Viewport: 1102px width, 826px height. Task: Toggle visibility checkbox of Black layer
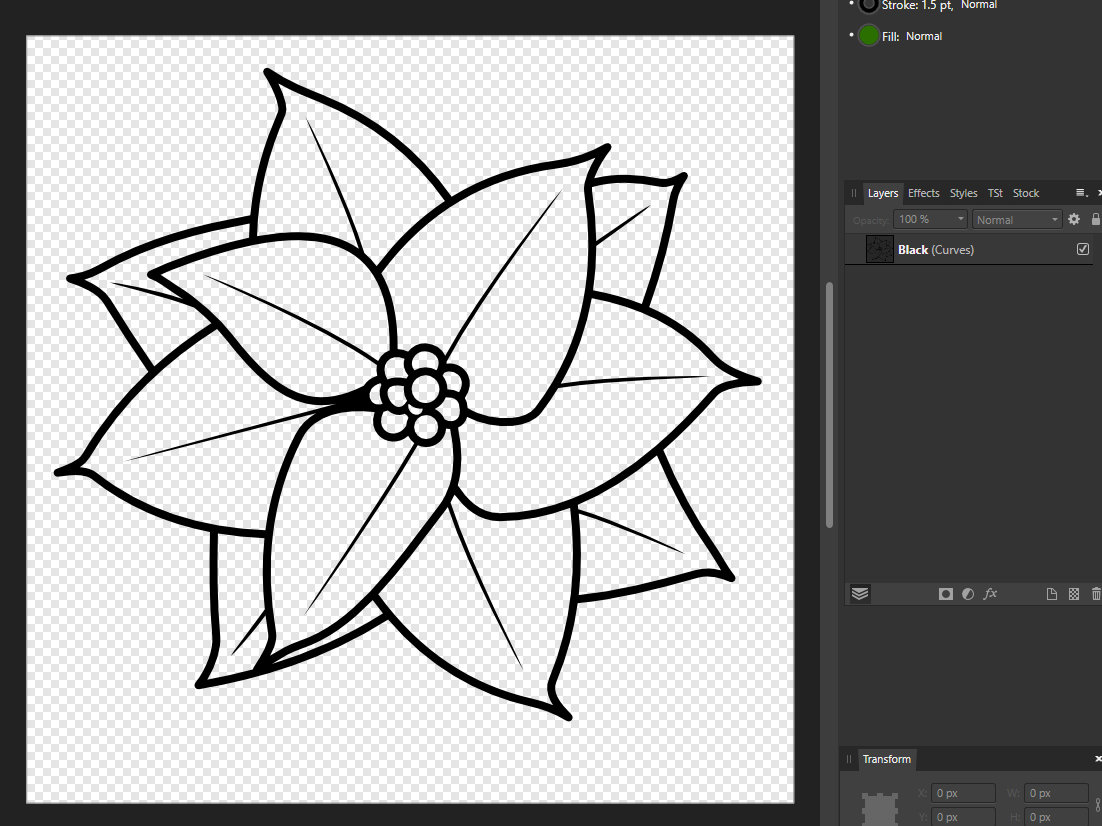tap(1082, 249)
